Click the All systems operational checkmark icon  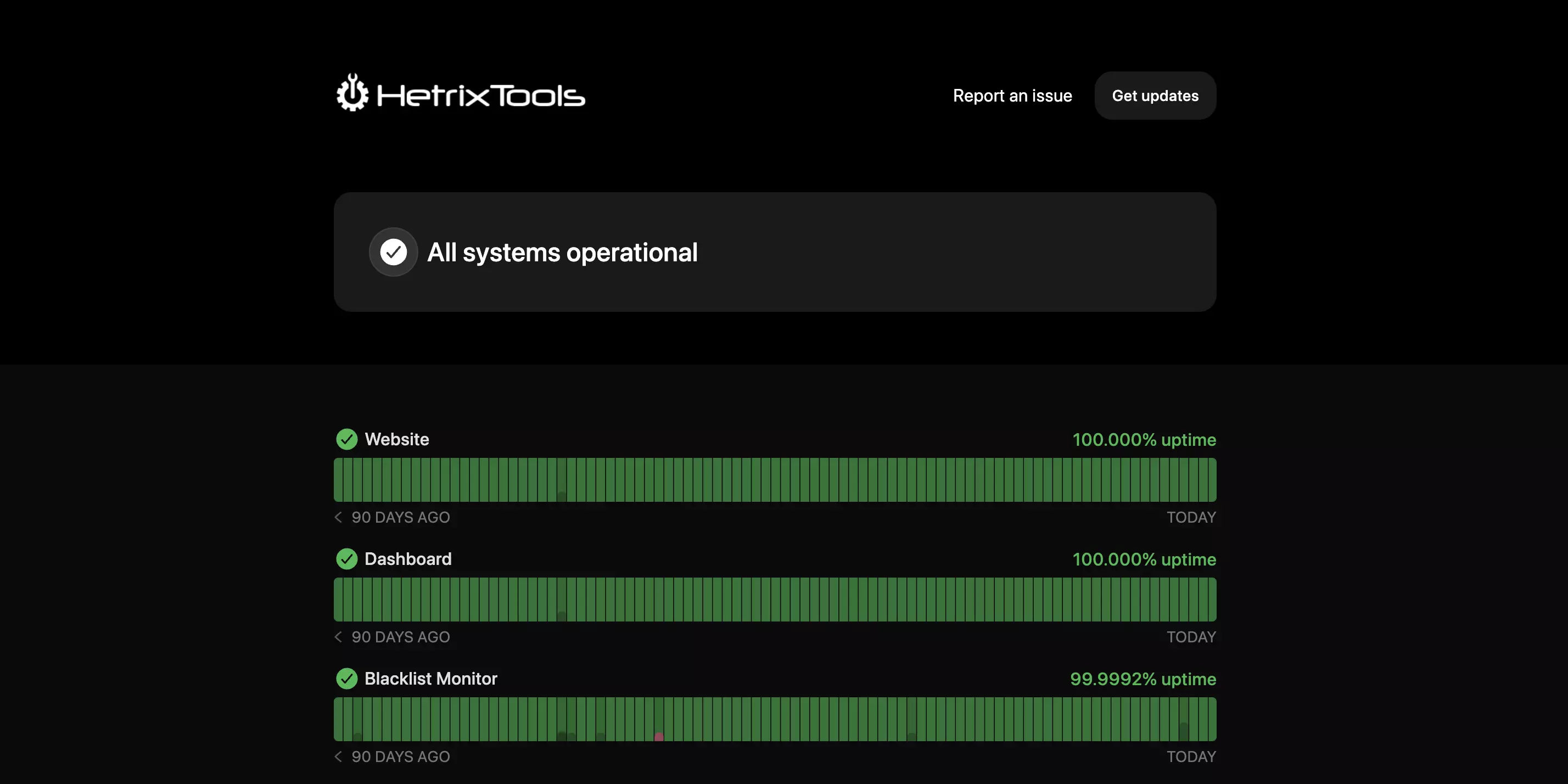pos(393,252)
